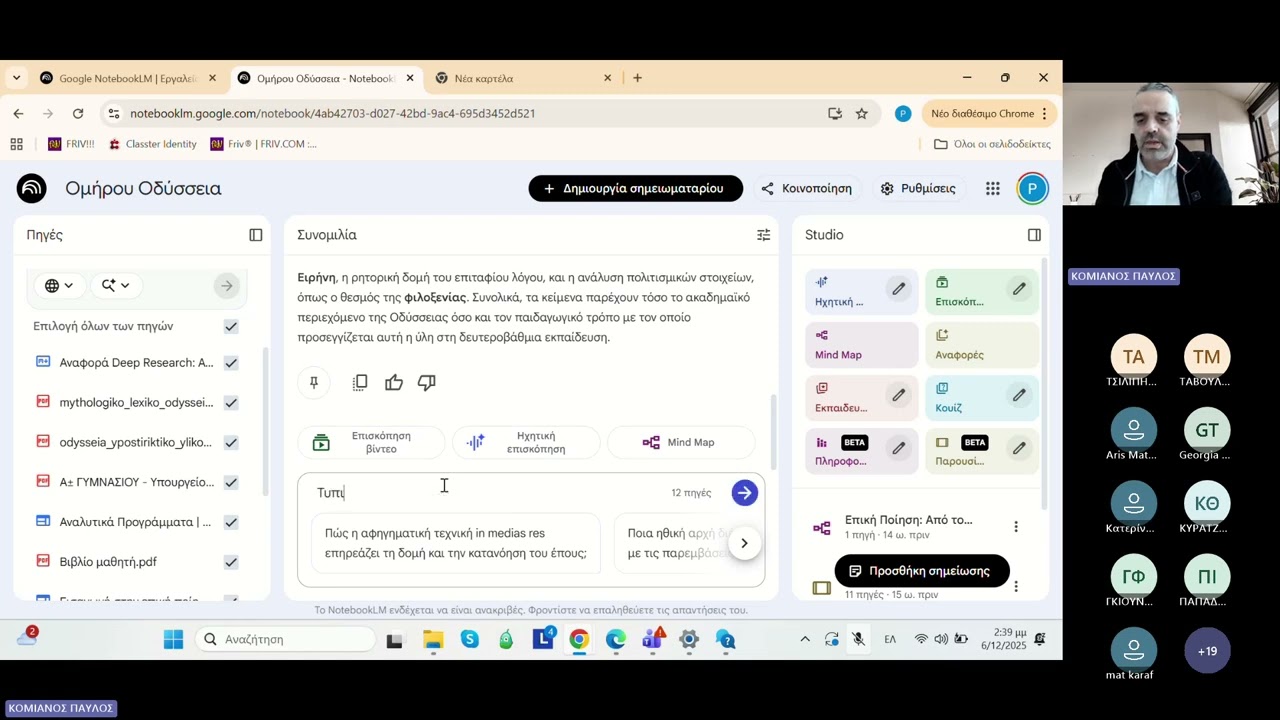
Task: Select suggested question about in medias res
Action: (x=456, y=543)
